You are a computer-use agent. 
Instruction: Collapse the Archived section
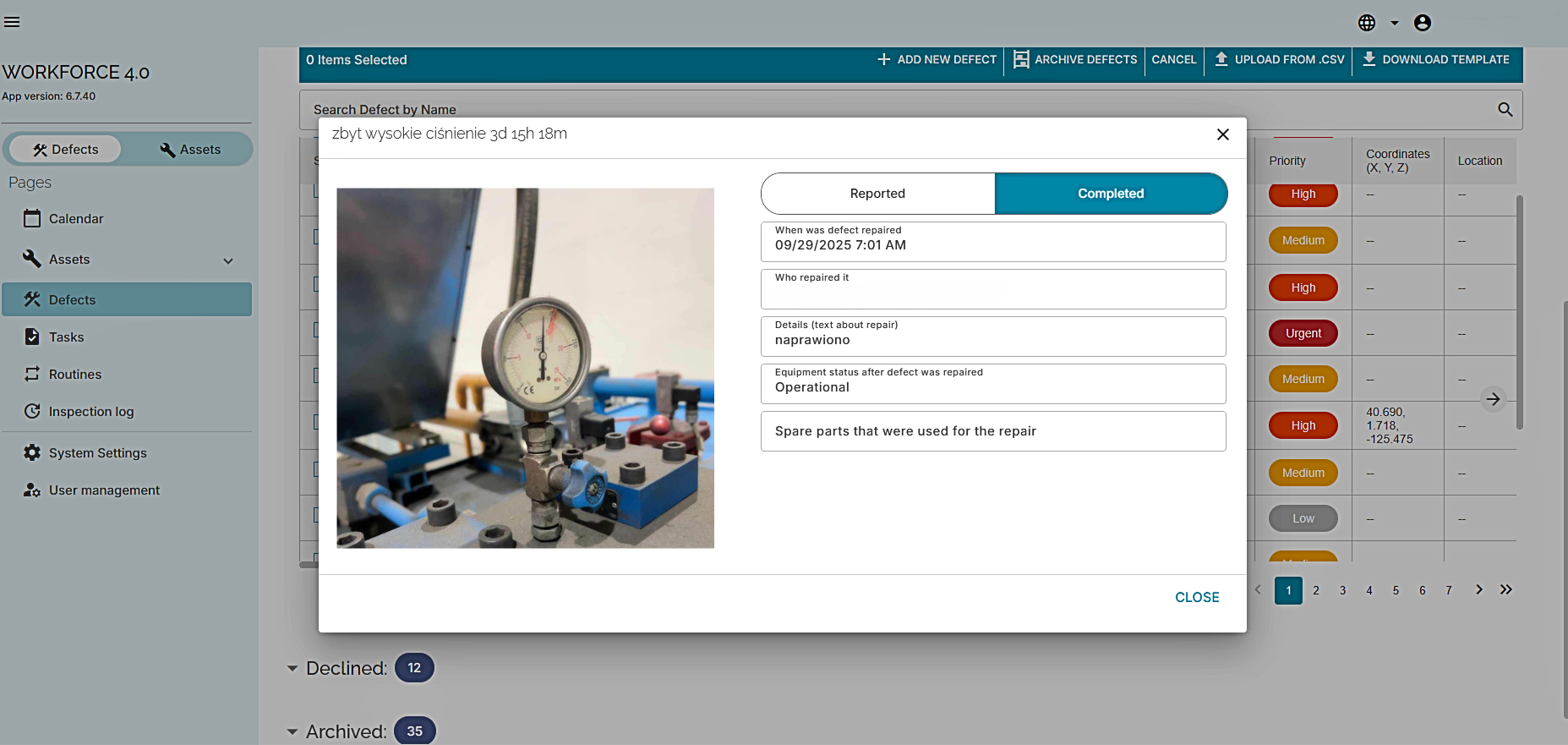pos(292,732)
